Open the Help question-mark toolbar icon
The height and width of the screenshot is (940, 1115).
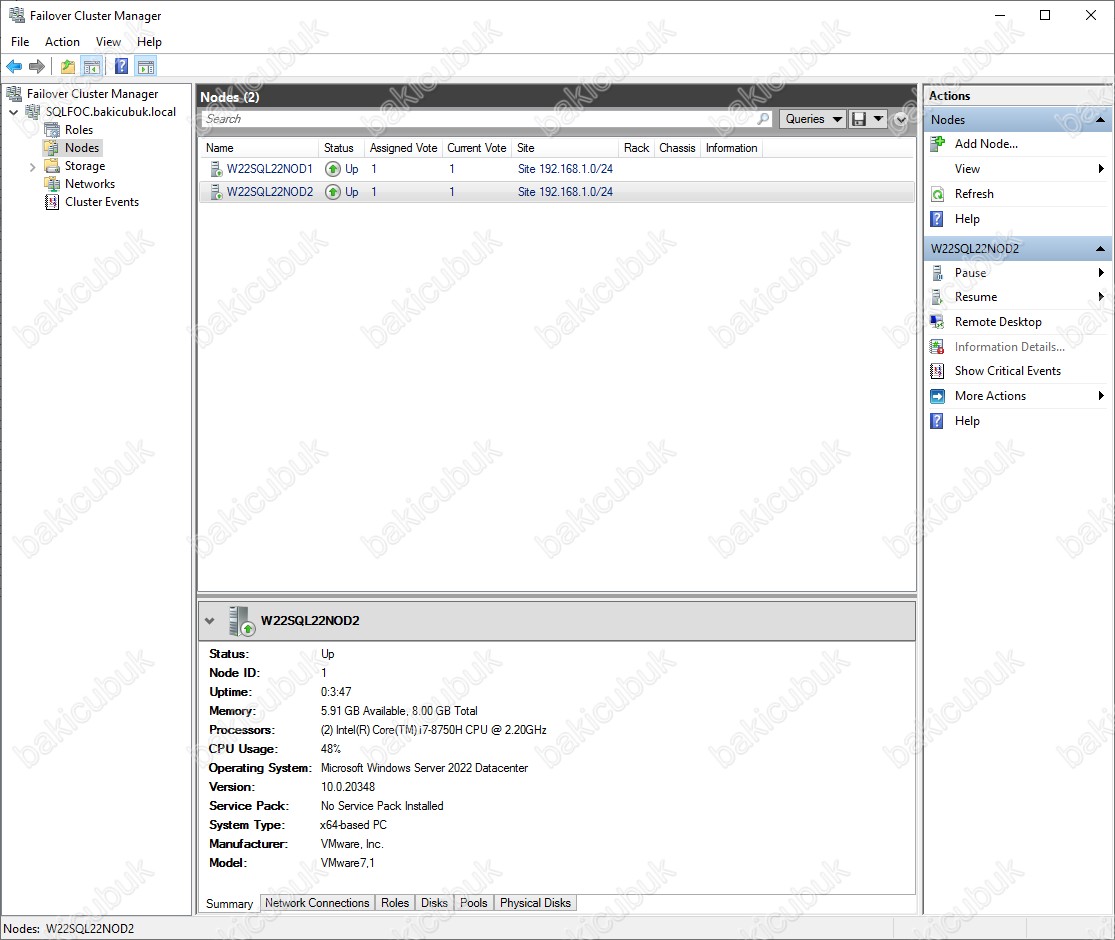pyautogui.click(x=122, y=67)
